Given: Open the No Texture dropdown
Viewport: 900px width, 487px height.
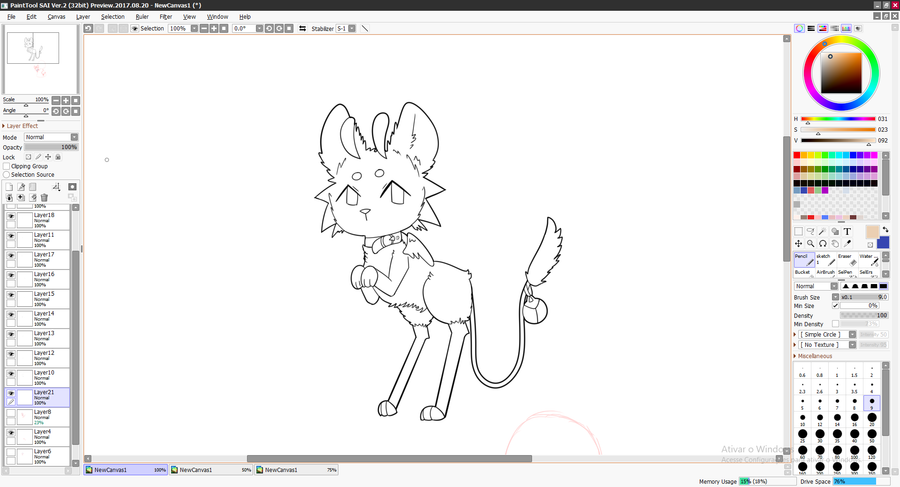Looking at the screenshot, I should [x=852, y=345].
